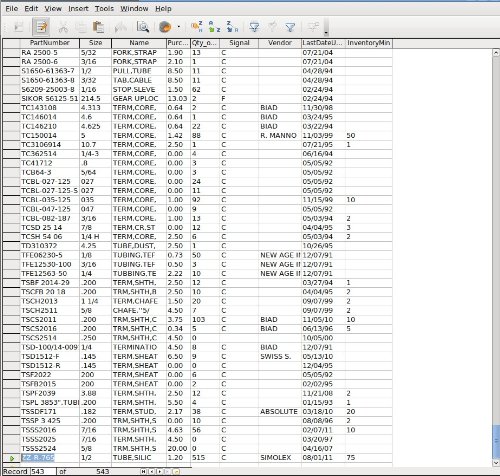Click the row selector for RA 2500-5

[x=12, y=53]
